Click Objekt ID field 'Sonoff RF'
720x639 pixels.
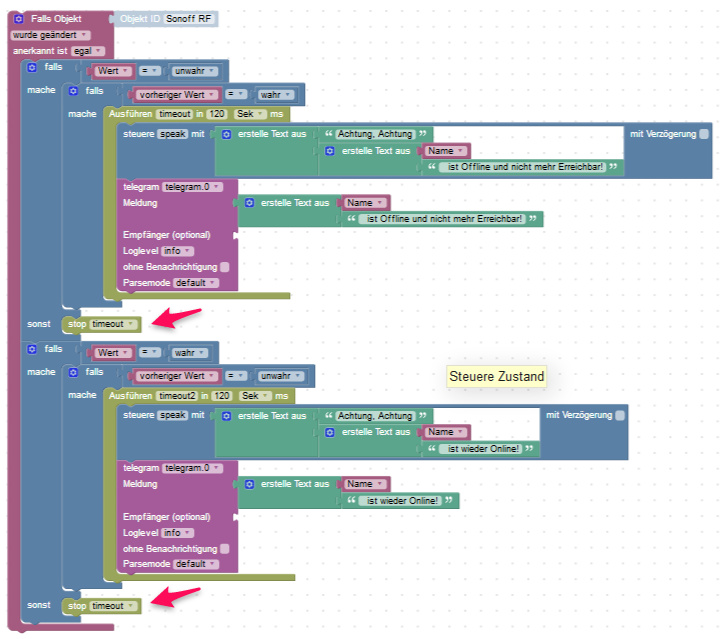click(x=189, y=19)
